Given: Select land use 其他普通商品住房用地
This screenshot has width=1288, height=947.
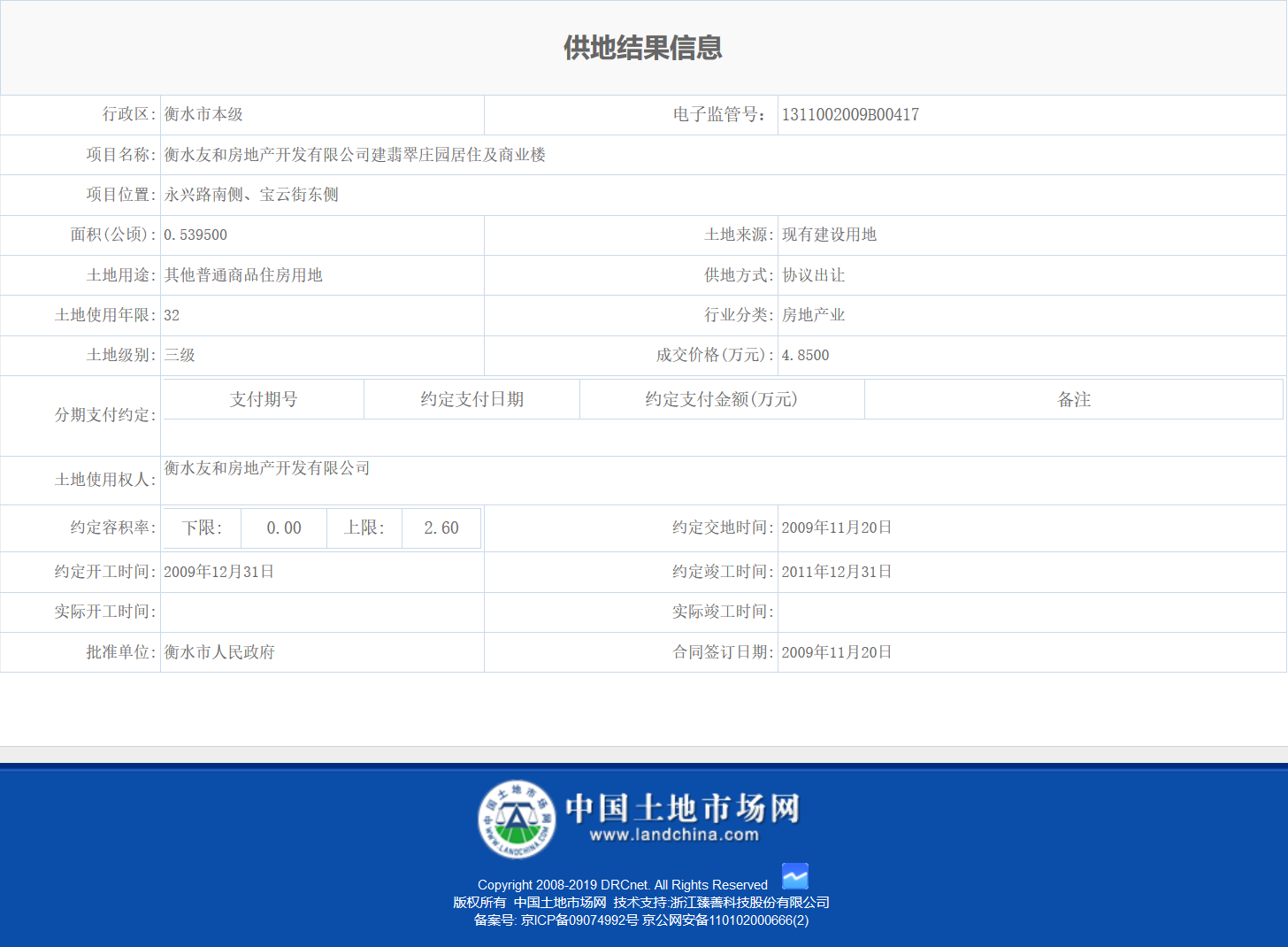Looking at the screenshot, I should pyautogui.click(x=243, y=275).
